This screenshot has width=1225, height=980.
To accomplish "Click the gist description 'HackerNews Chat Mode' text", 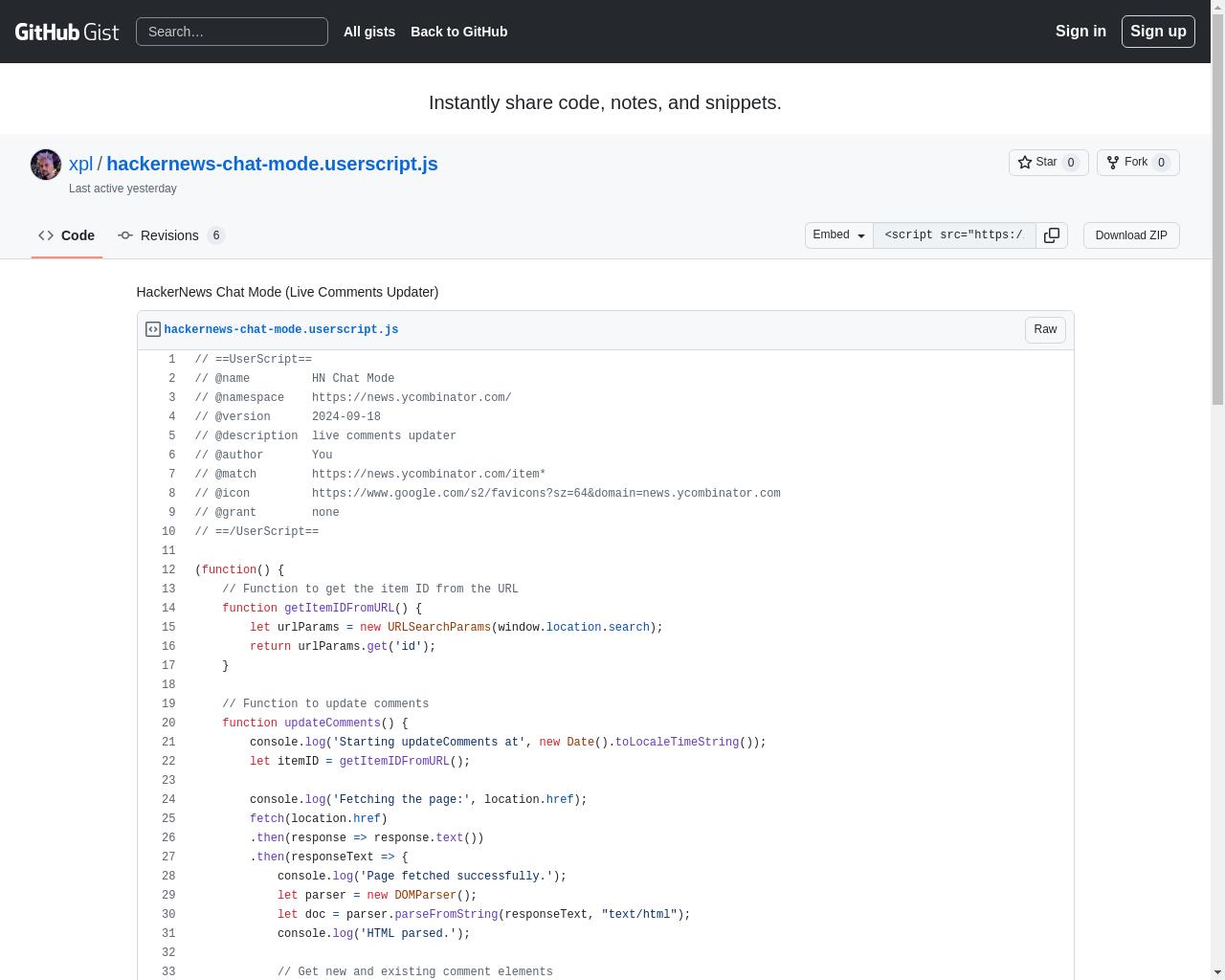I will coord(287,292).
